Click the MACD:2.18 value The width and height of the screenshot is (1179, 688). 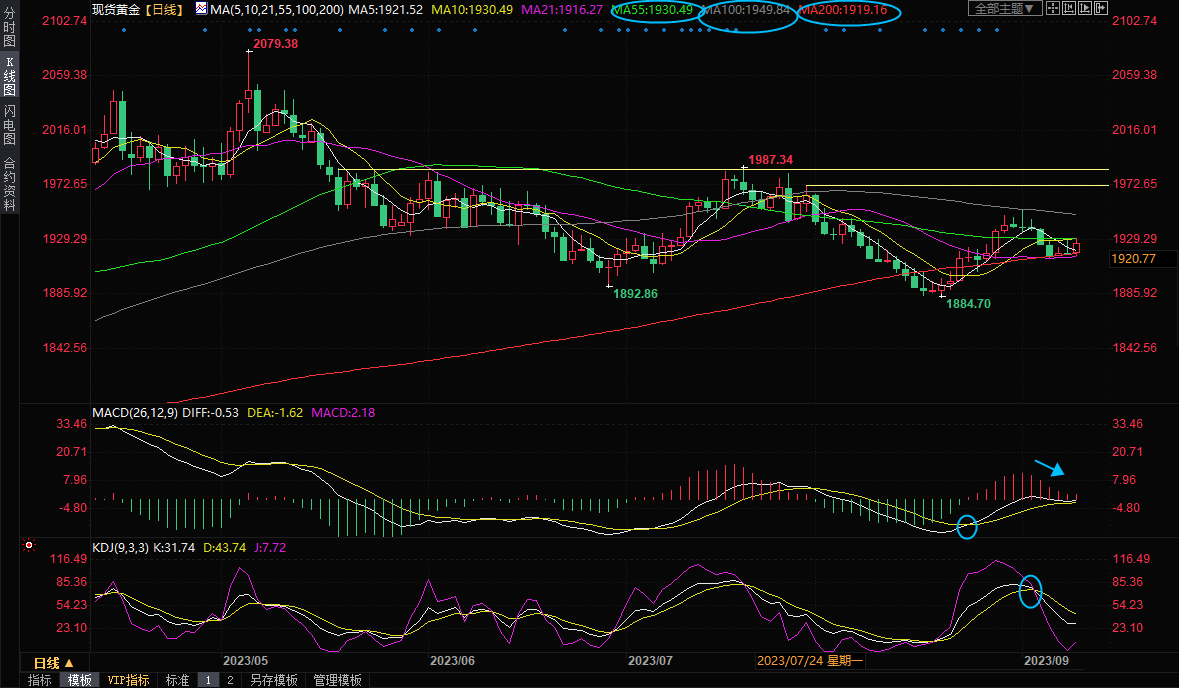pyautogui.click(x=343, y=413)
